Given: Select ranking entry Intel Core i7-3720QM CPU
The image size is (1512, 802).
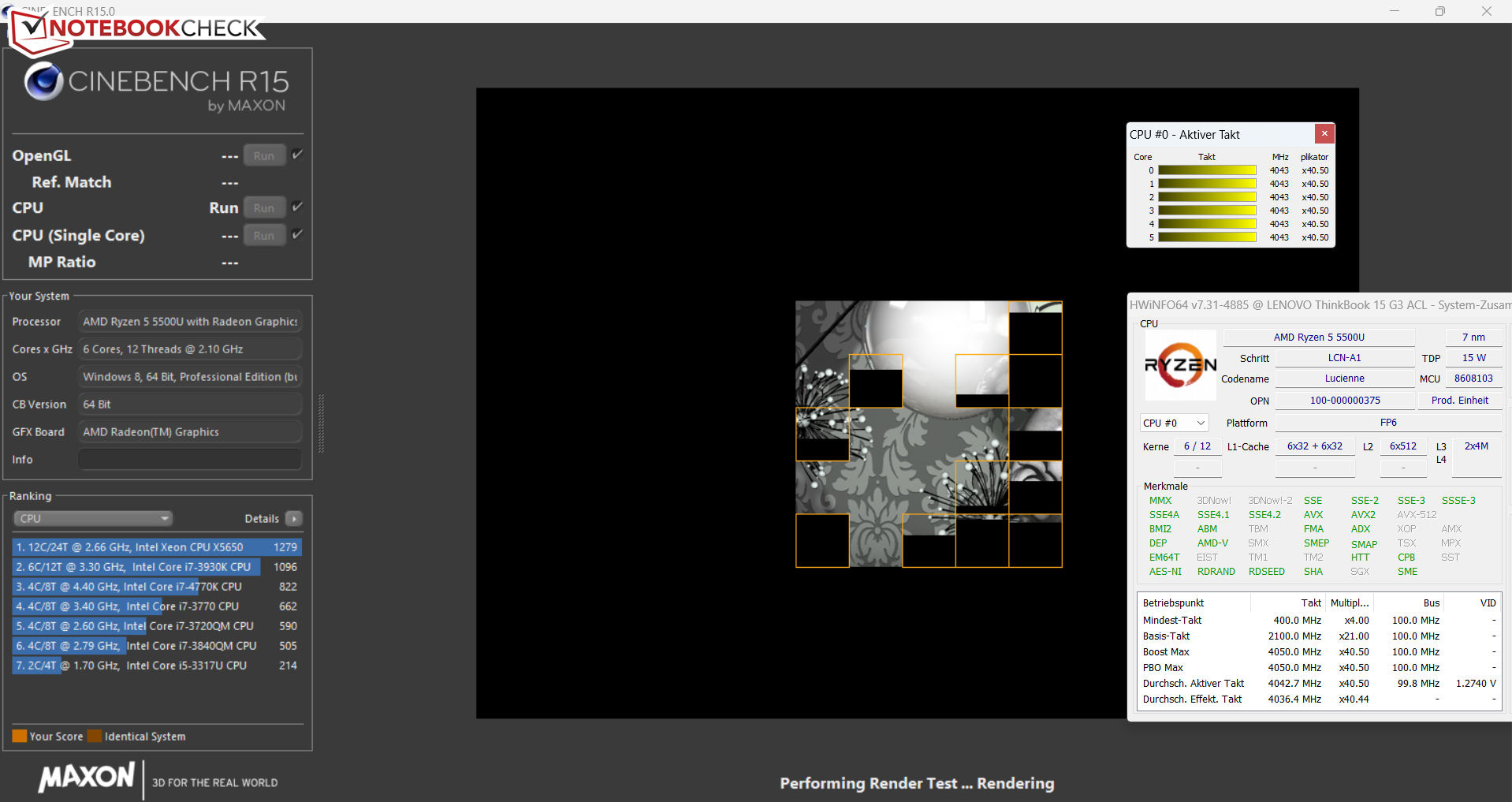Looking at the screenshot, I should pyautogui.click(x=157, y=626).
